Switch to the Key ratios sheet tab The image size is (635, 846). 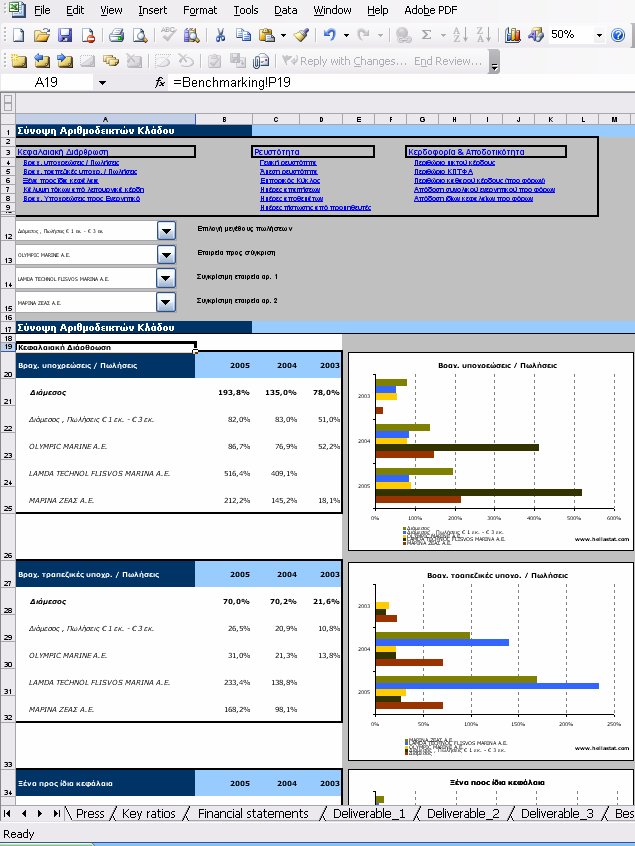point(149,814)
